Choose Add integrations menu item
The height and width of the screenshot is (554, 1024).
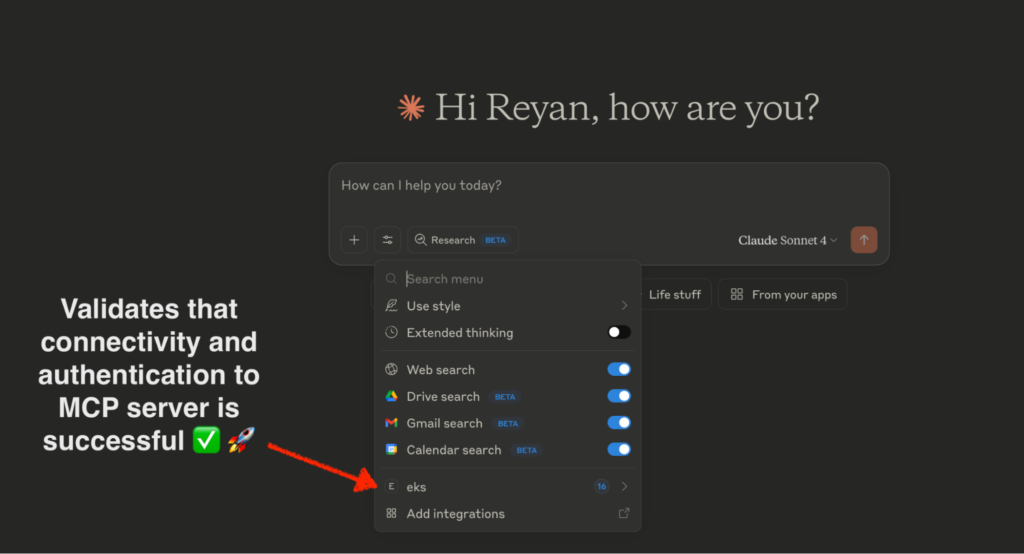(507, 513)
